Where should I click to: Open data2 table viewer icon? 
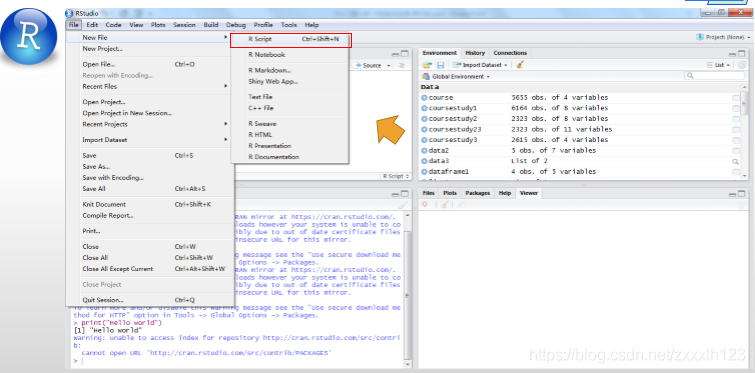coord(736,151)
